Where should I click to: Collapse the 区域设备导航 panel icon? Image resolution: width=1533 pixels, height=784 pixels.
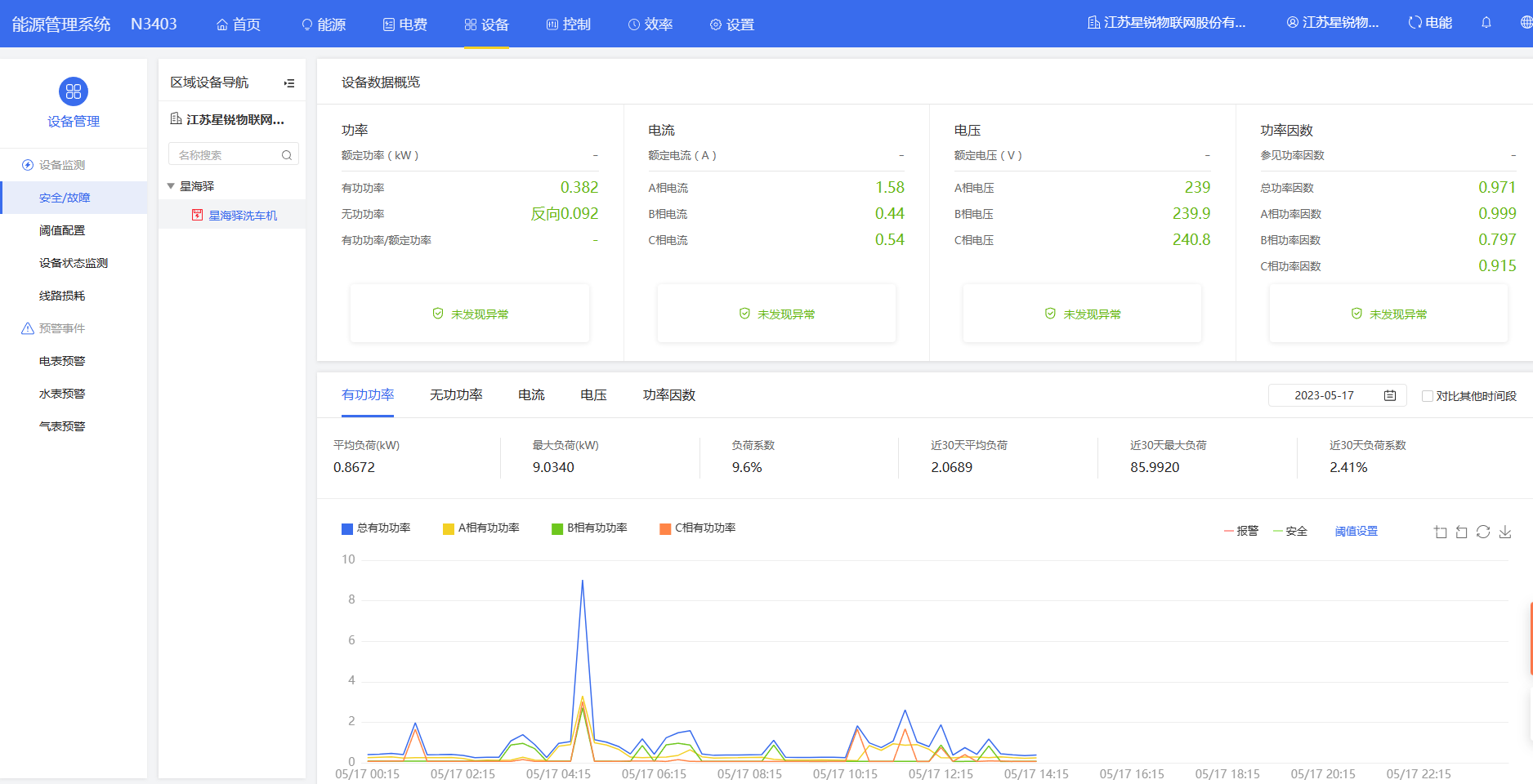pos(289,83)
